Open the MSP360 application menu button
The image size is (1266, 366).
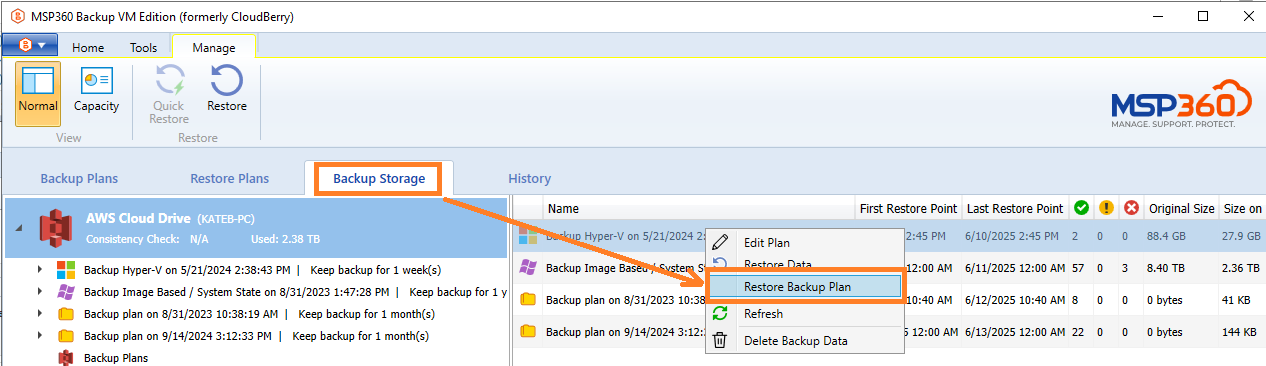(30, 45)
